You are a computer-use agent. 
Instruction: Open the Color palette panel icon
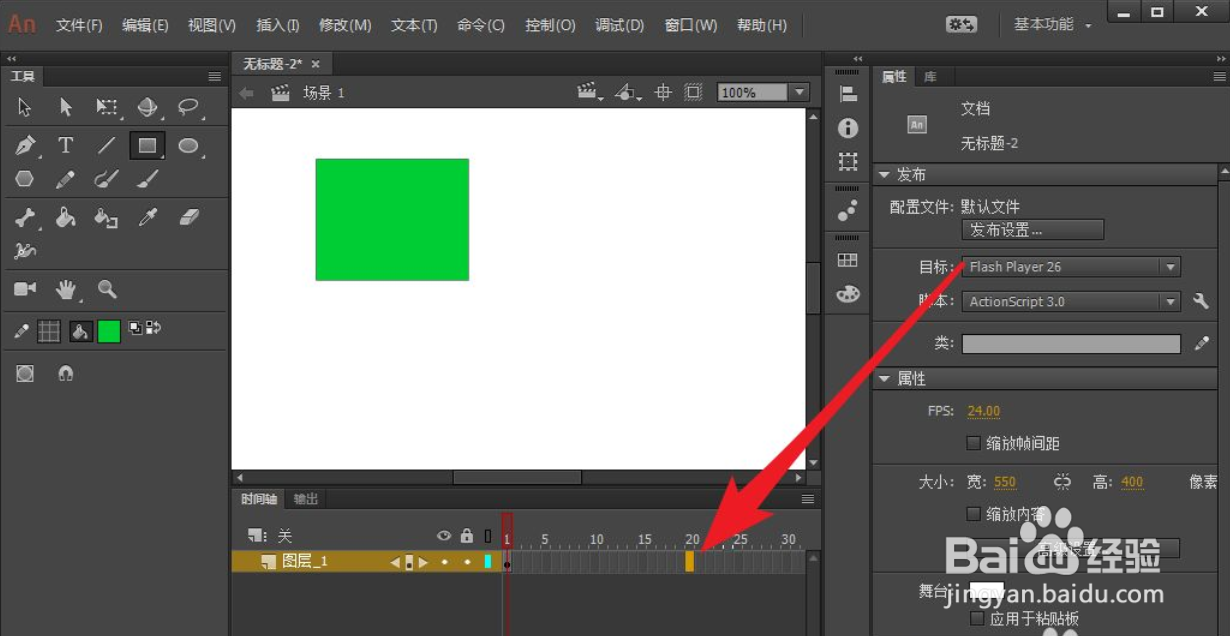click(x=847, y=294)
